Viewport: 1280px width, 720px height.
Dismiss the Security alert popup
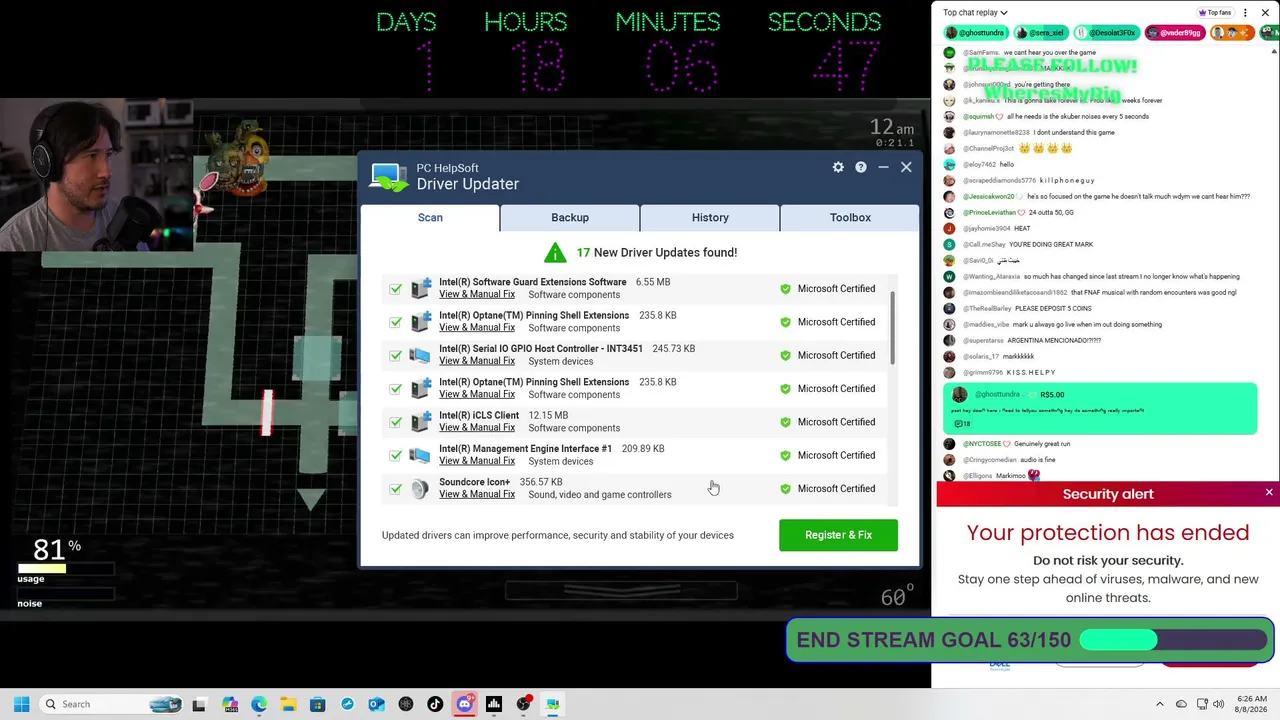click(x=1269, y=493)
